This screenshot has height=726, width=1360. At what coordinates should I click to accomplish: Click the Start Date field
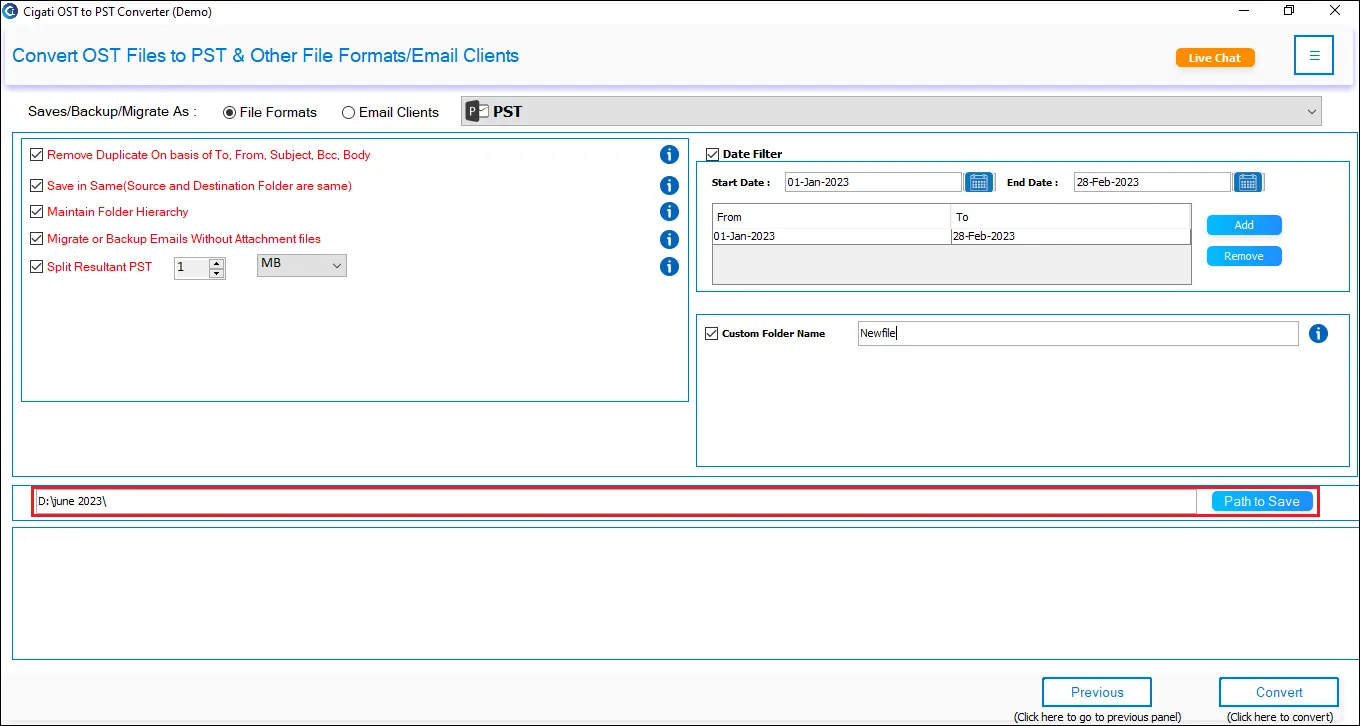click(873, 182)
